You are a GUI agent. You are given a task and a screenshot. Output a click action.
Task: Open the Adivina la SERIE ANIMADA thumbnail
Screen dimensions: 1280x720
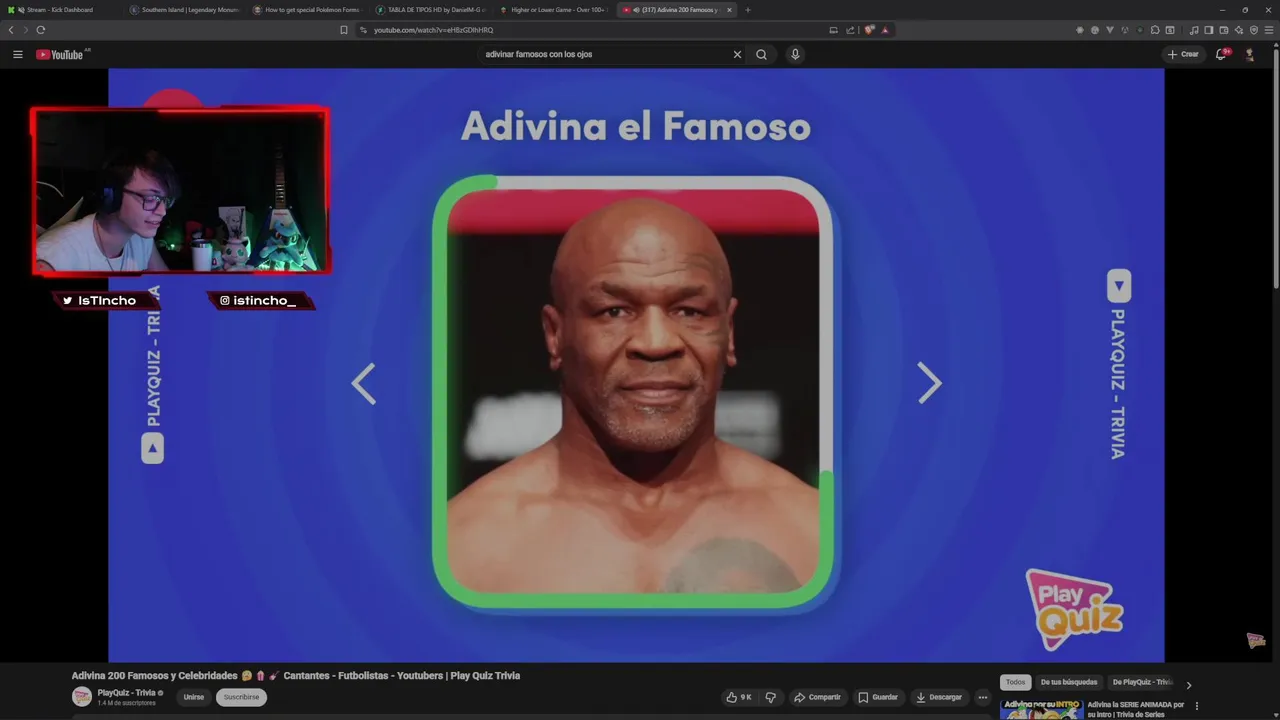pos(1041,709)
